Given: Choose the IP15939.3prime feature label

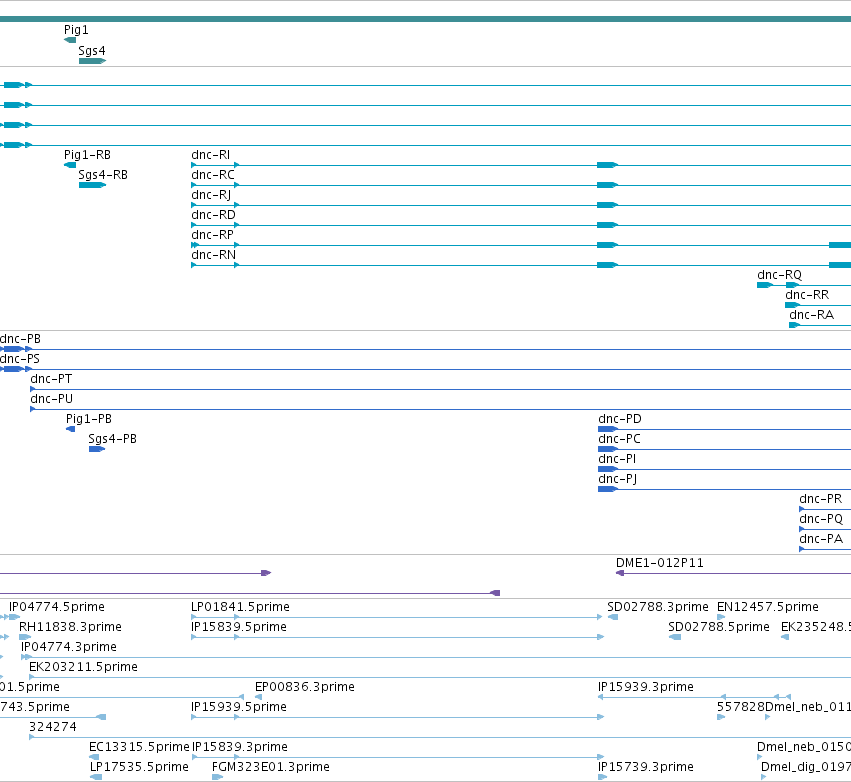Looking at the screenshot, I should (x=646, y=687).
